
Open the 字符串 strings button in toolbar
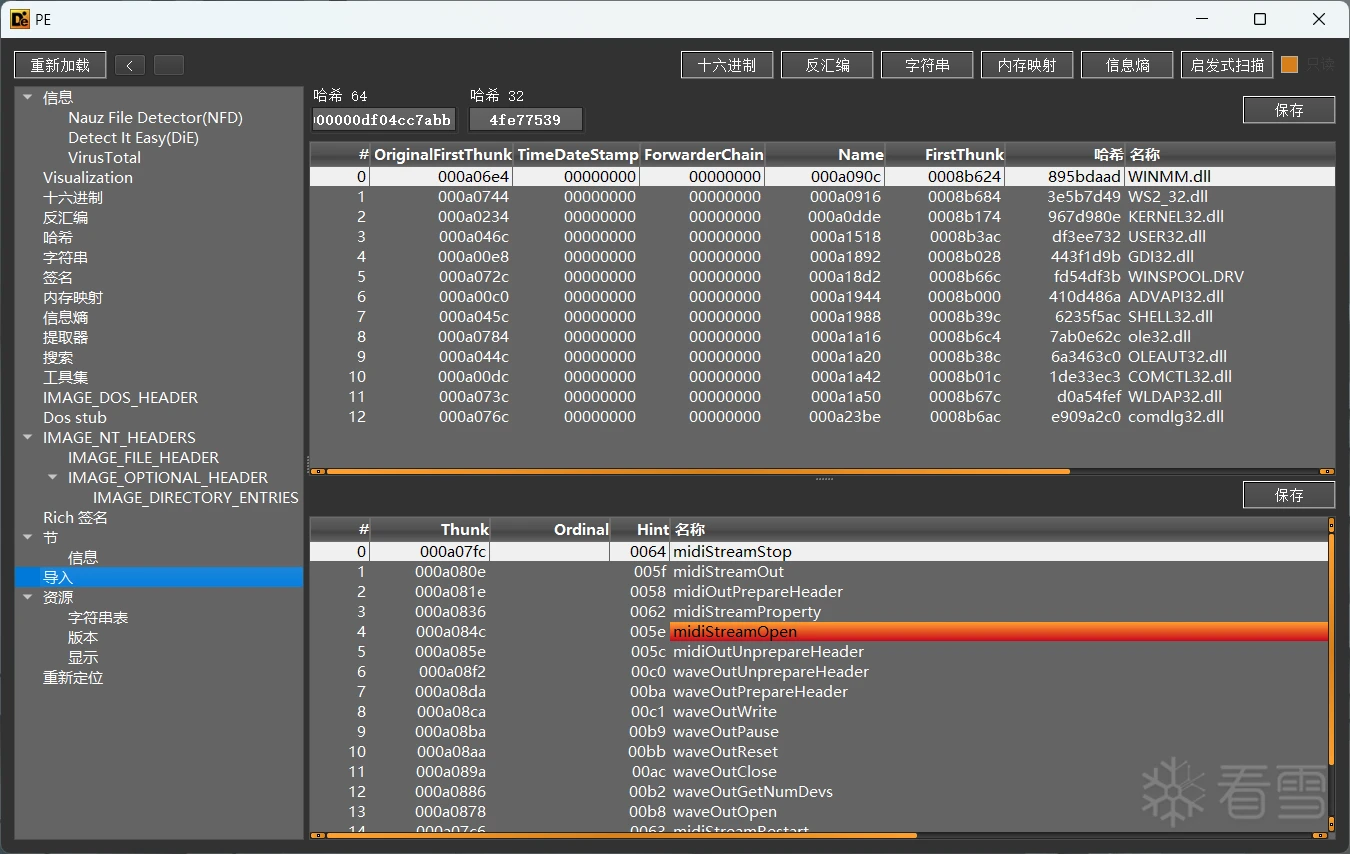coord(927,65)
